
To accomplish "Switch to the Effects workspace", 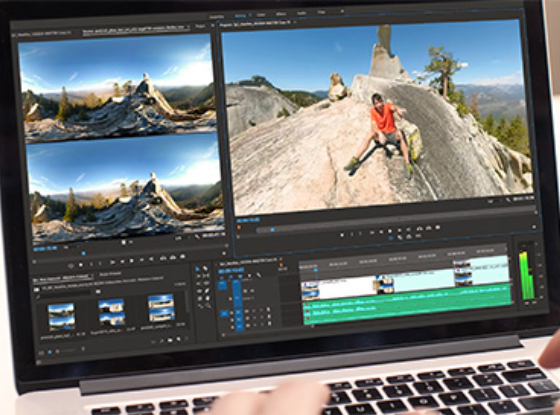I will pyautogui.click(x=281, y=14).
